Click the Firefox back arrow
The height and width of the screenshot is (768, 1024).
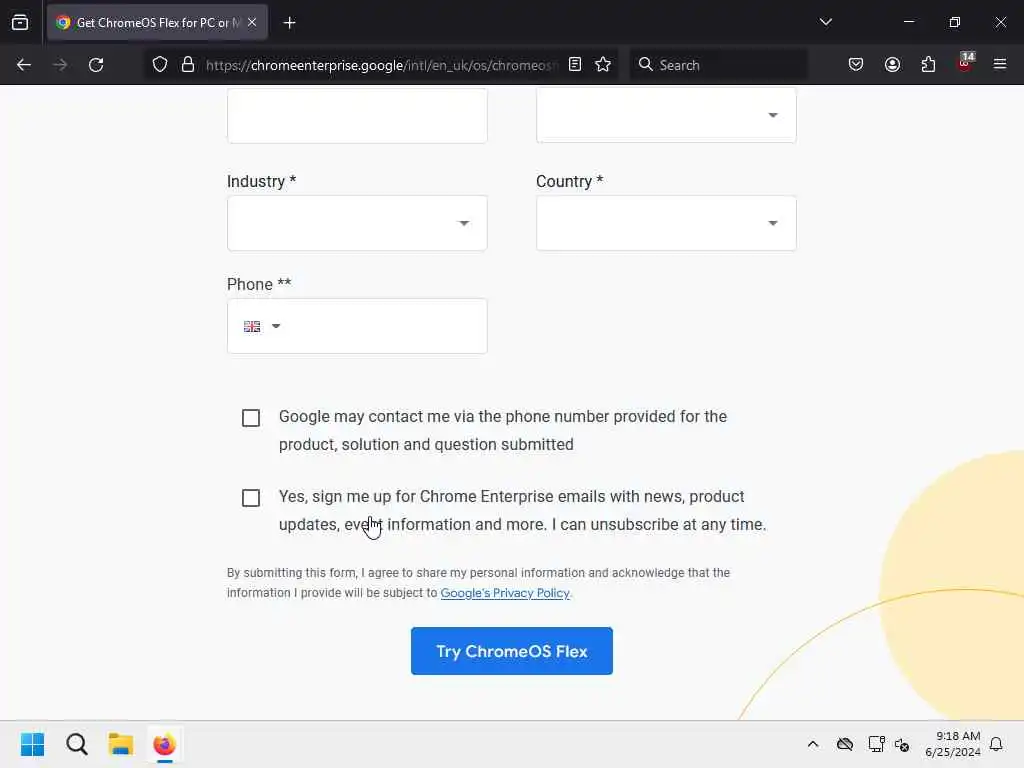(24, 65)
